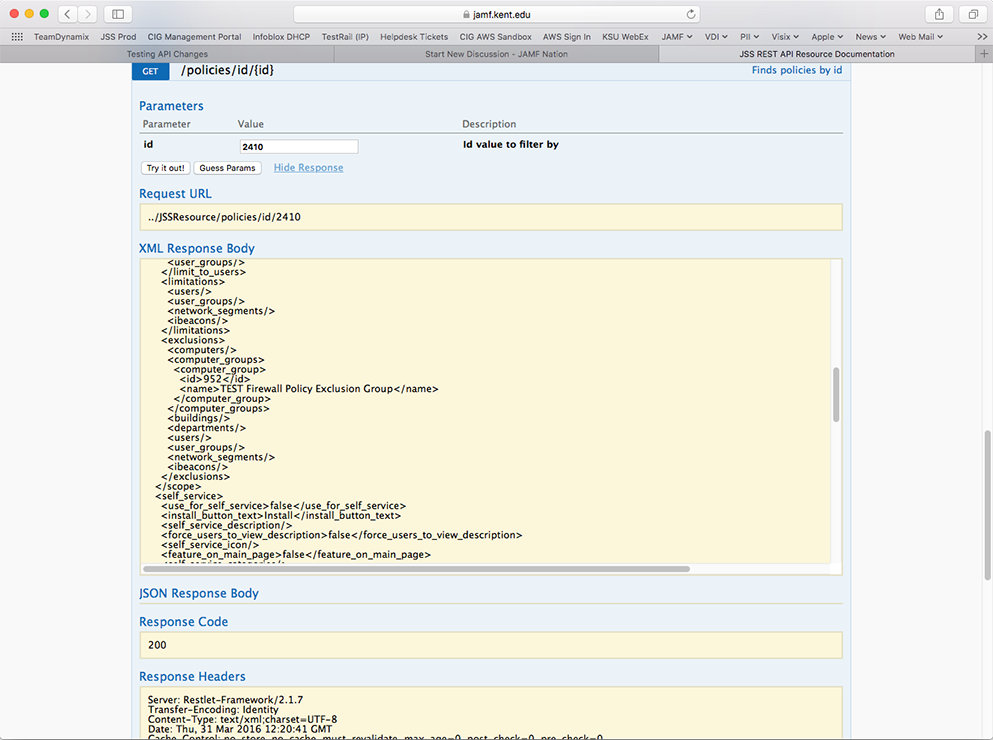Image resolution: width=993 pixels, height=740 pixels.
Task: Show all tabs overview icon
Action: click(973, 14)
